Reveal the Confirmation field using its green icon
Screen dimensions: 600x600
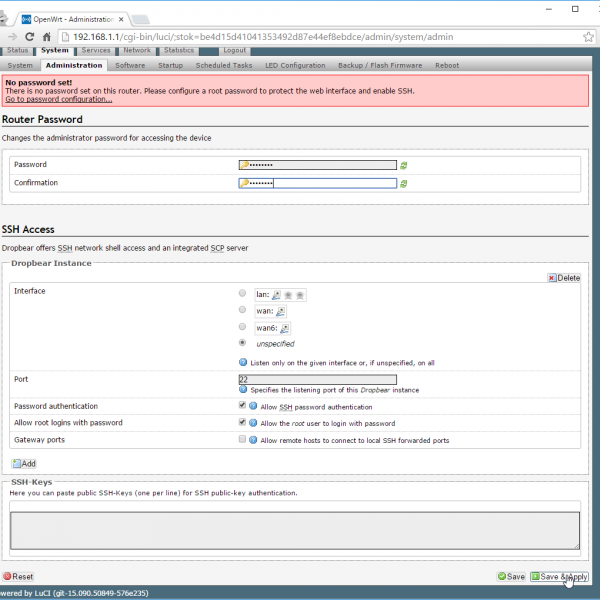click(x=404, y=184)
